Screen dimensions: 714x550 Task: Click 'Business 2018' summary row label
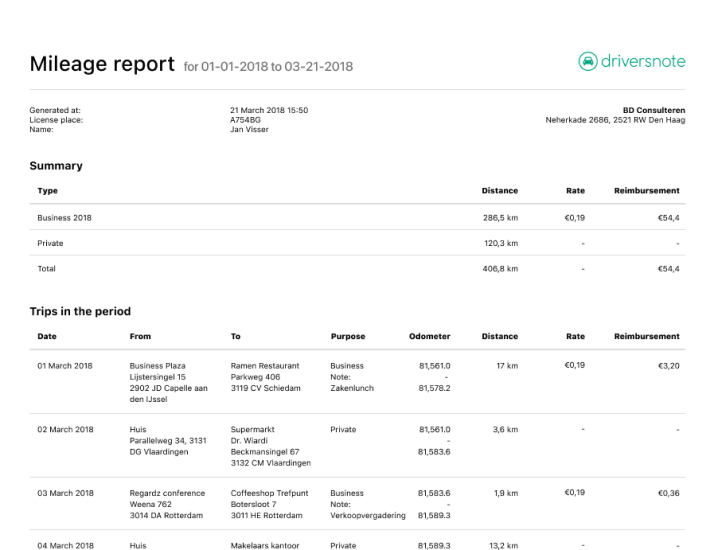pos(64,218)
